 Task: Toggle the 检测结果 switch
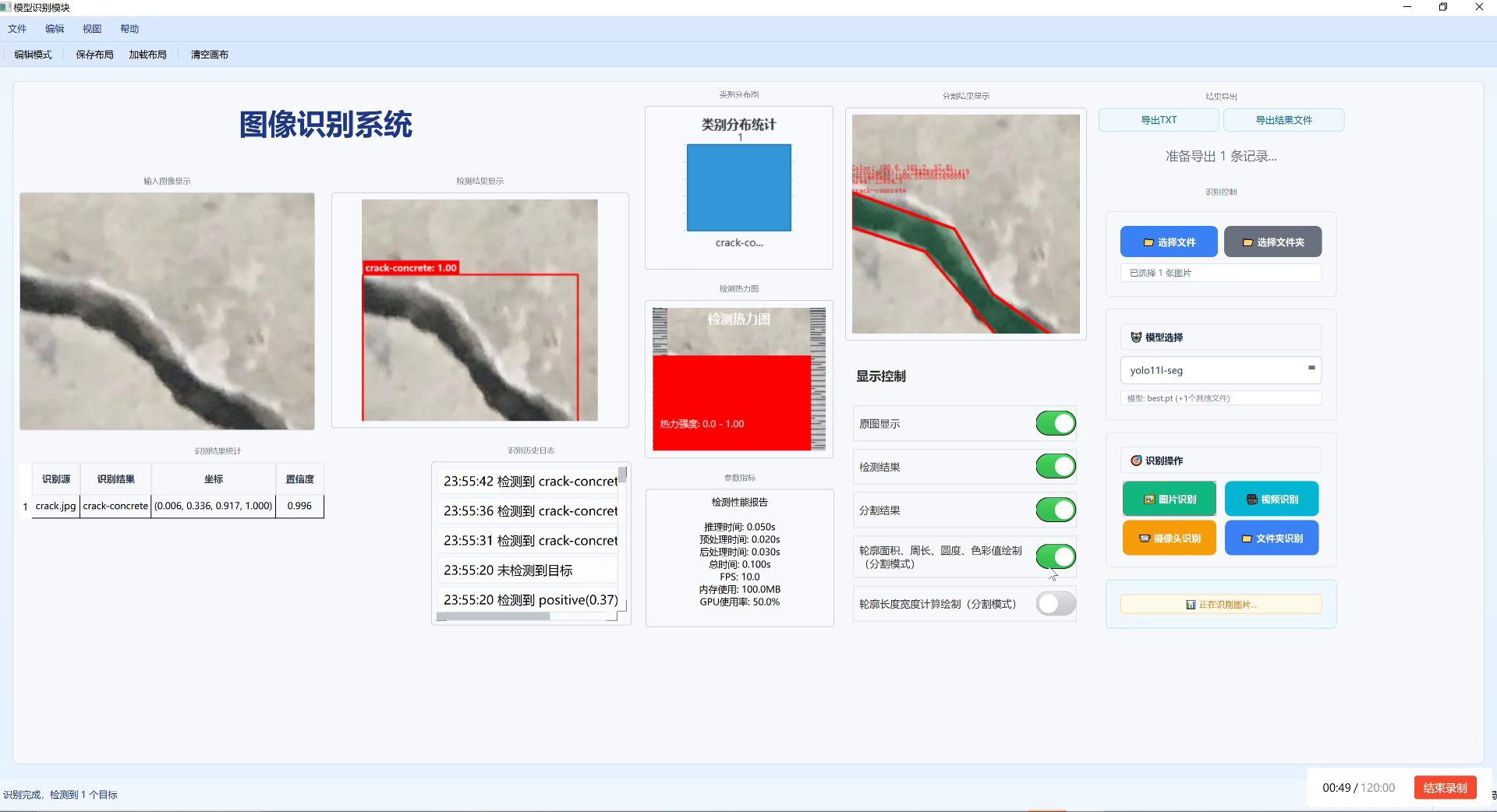click(x=1056, y=467)
